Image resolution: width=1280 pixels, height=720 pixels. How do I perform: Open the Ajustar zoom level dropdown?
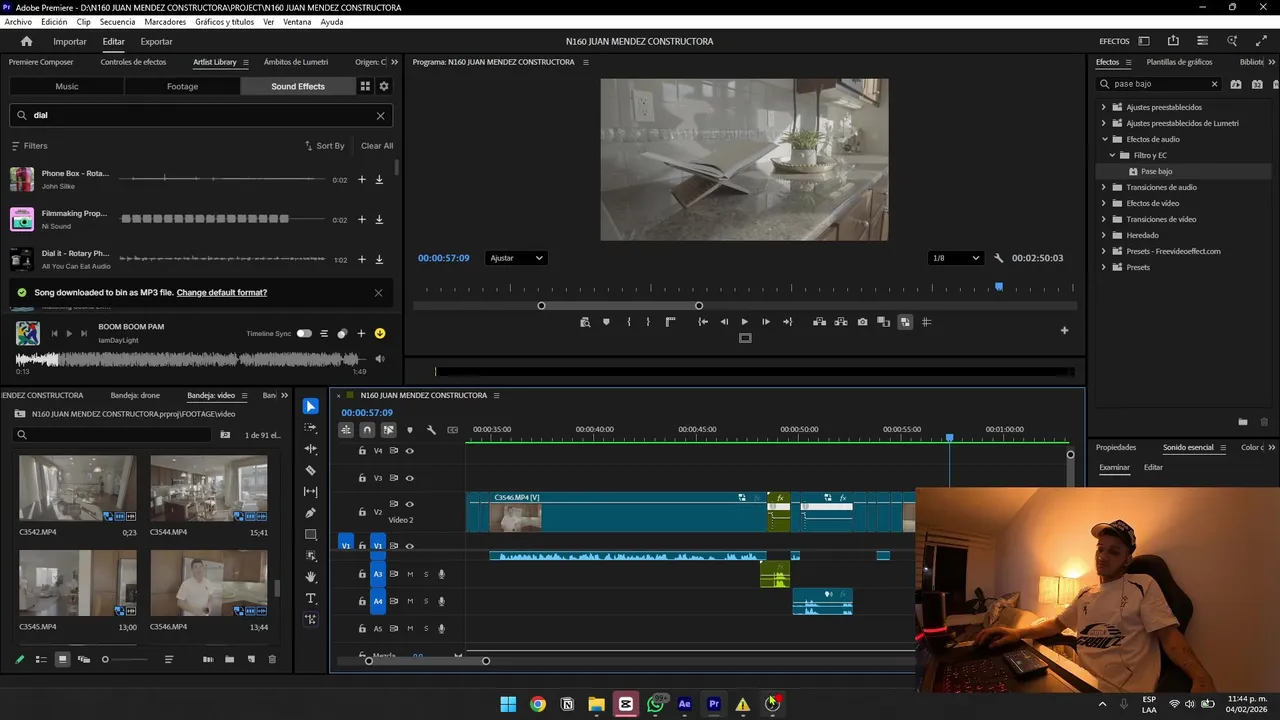[x=516, y=258]
